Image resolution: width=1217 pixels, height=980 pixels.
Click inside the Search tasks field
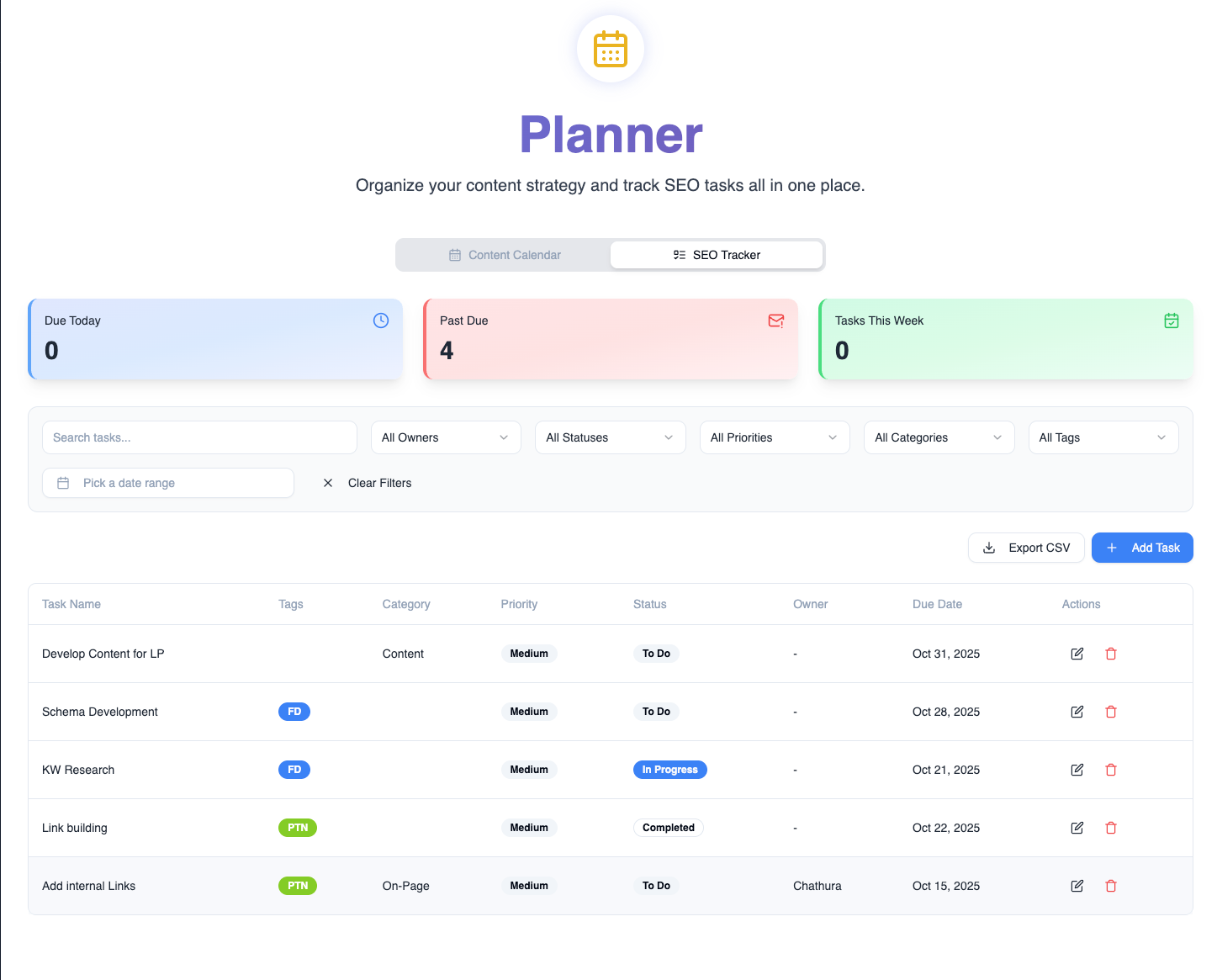[199, 437]
